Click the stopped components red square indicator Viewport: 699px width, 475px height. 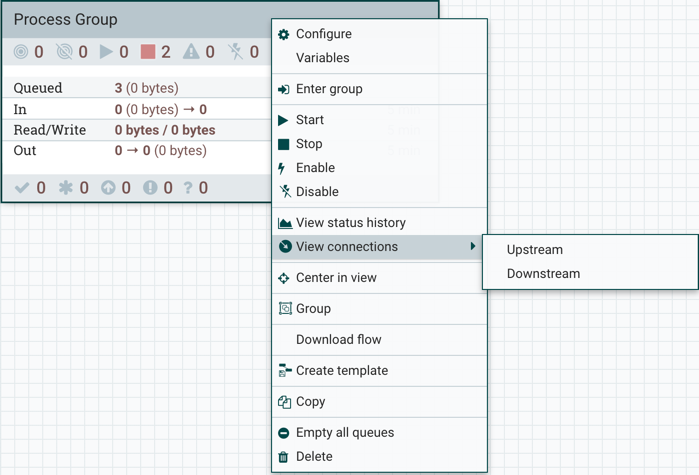point(148,52)
